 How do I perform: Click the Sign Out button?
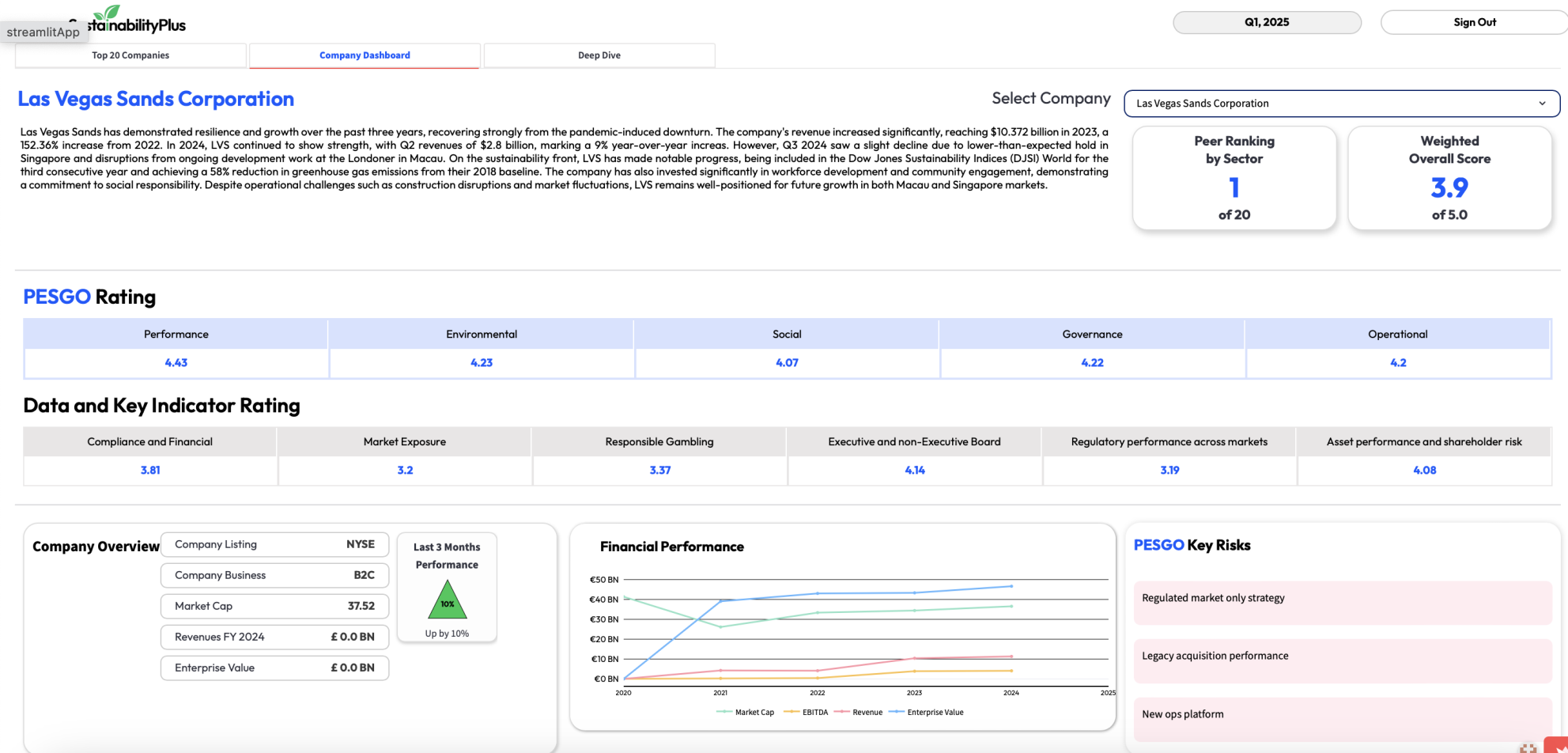(x=1474, y=22)
